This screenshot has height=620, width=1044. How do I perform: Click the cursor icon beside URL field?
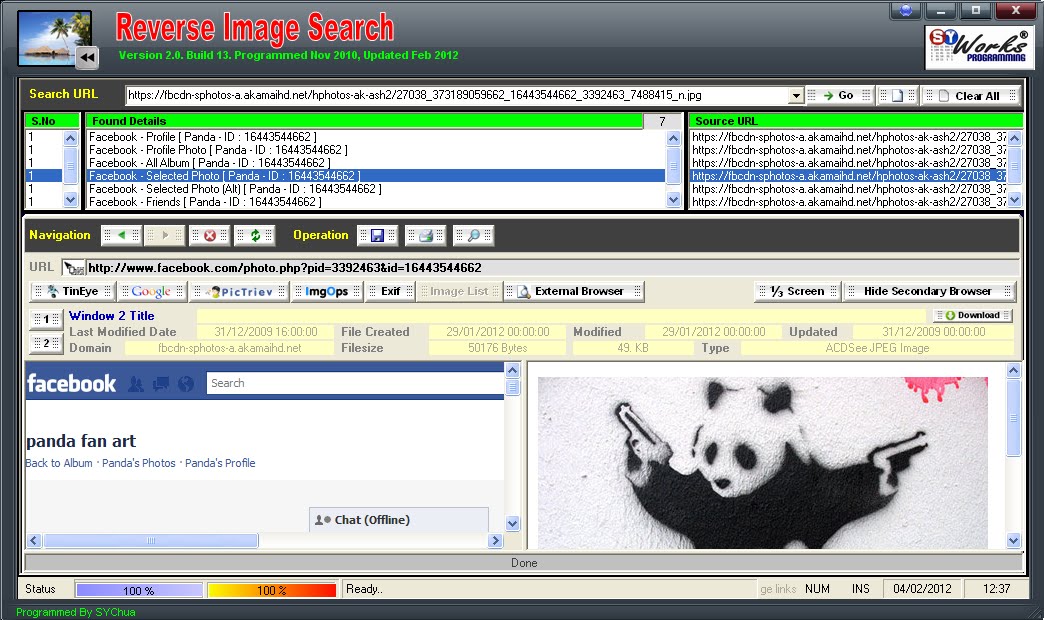(74, 268)
